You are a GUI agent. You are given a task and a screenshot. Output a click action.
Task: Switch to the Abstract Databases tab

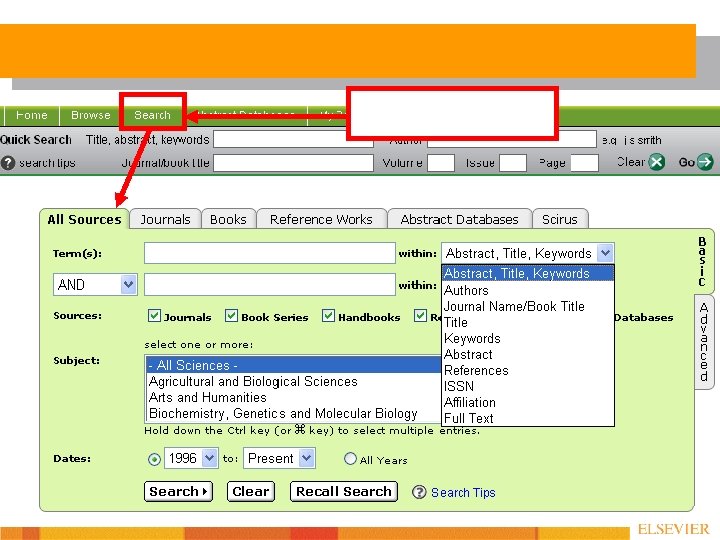[459, 219]
